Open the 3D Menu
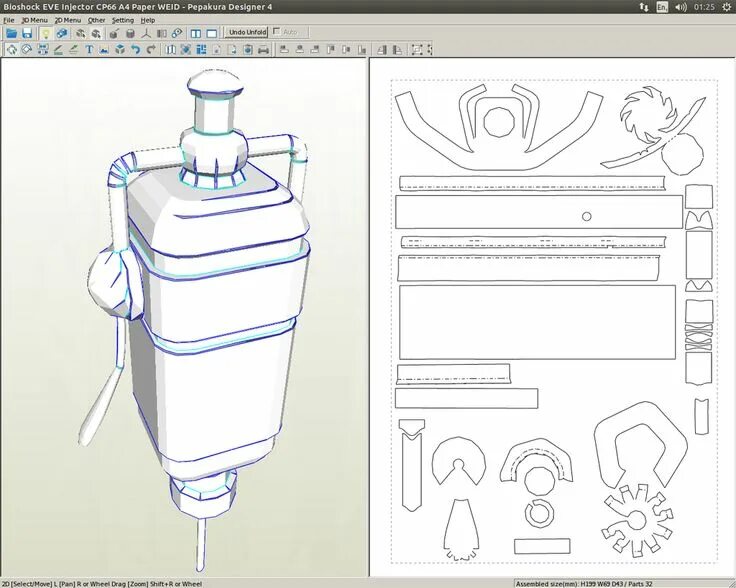 pyautogui.click(x=35, y=20)
